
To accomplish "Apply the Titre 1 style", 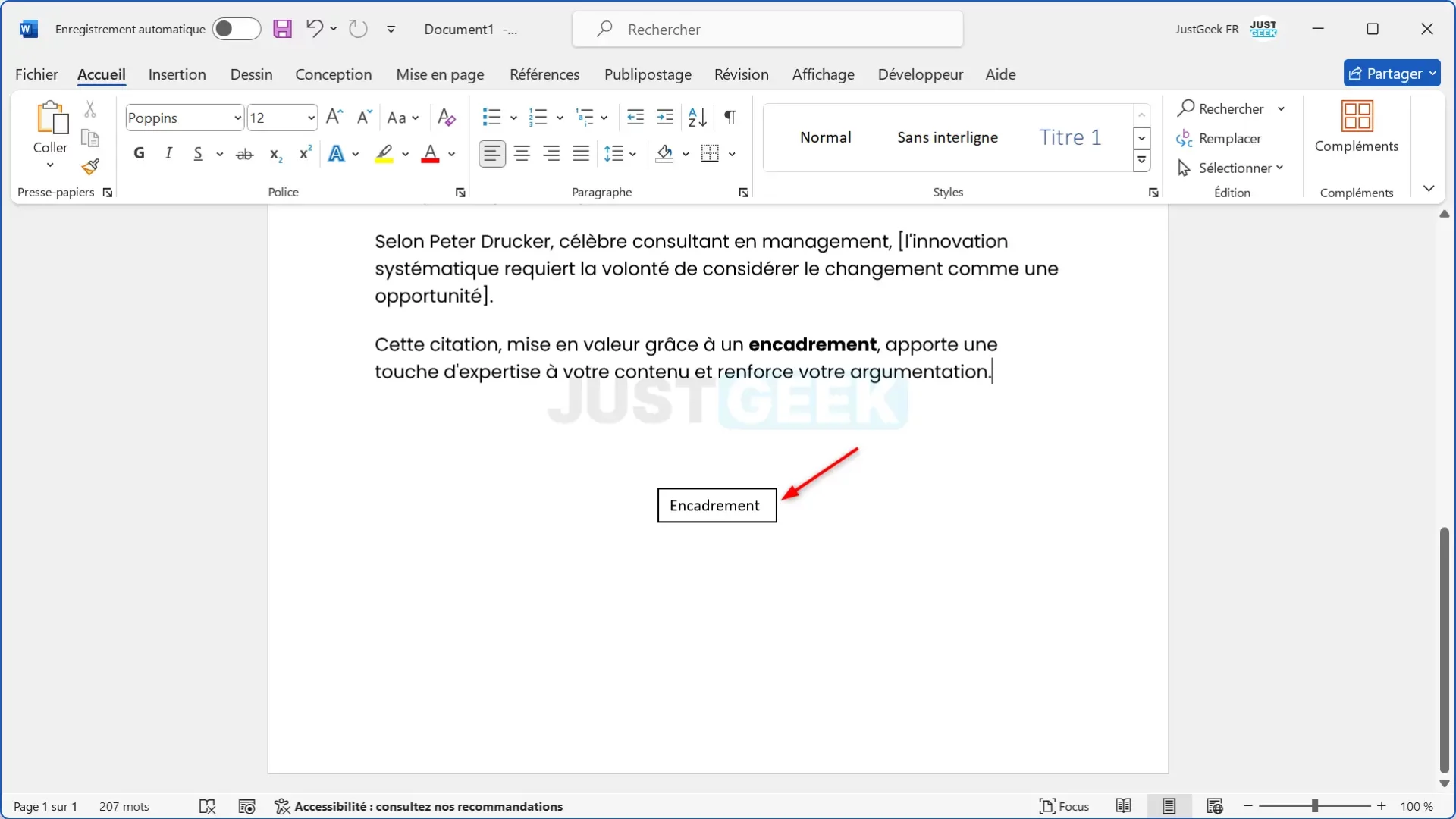I will pos(1069,137).
